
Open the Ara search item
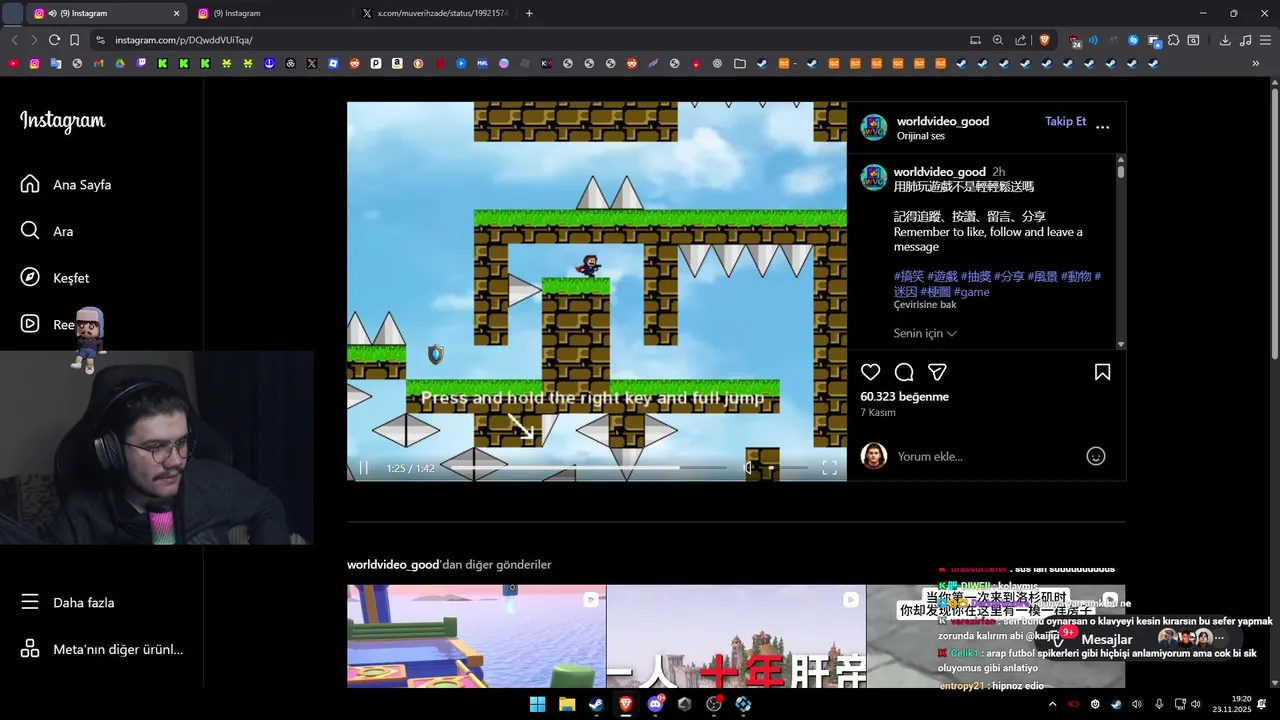click(47, 231)
